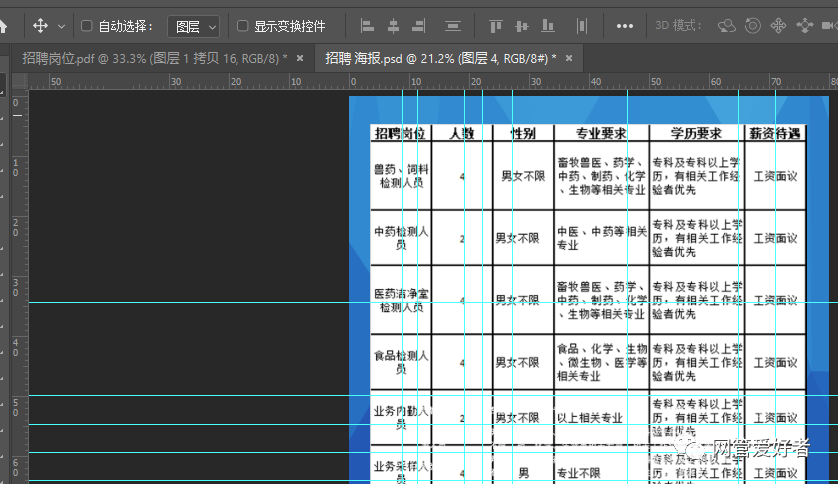
Task: Open the three-dots align options menu
Action: pos(624,26)
